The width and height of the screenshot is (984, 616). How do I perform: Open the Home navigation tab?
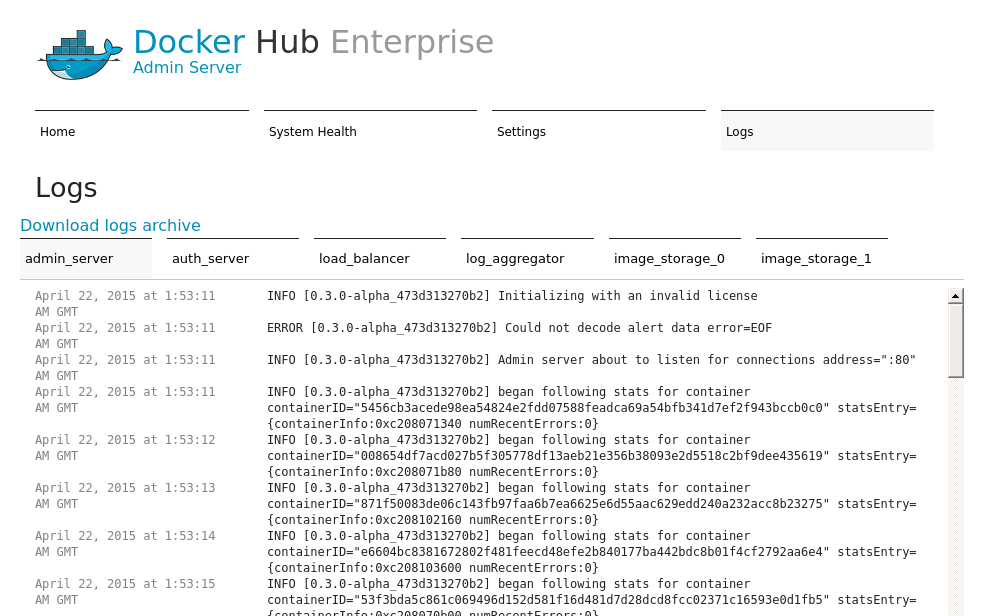[x=142, y=130]
